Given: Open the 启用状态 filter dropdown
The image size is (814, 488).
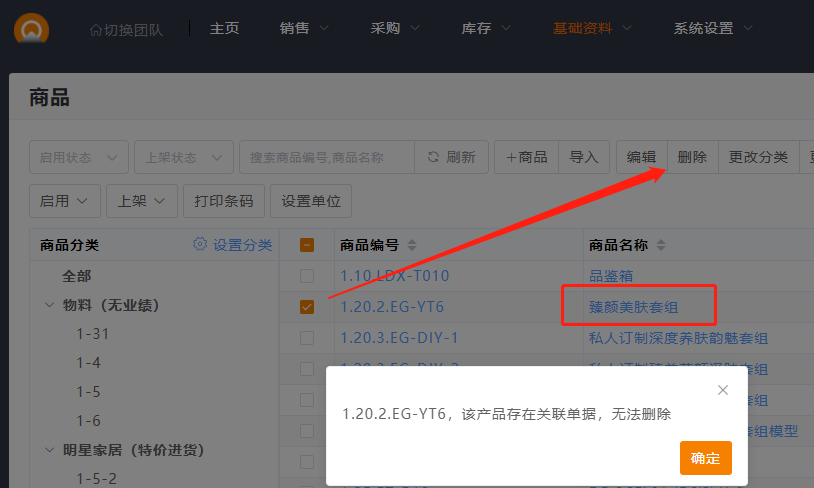Looking at the screenshot, I should pos(79,157).
